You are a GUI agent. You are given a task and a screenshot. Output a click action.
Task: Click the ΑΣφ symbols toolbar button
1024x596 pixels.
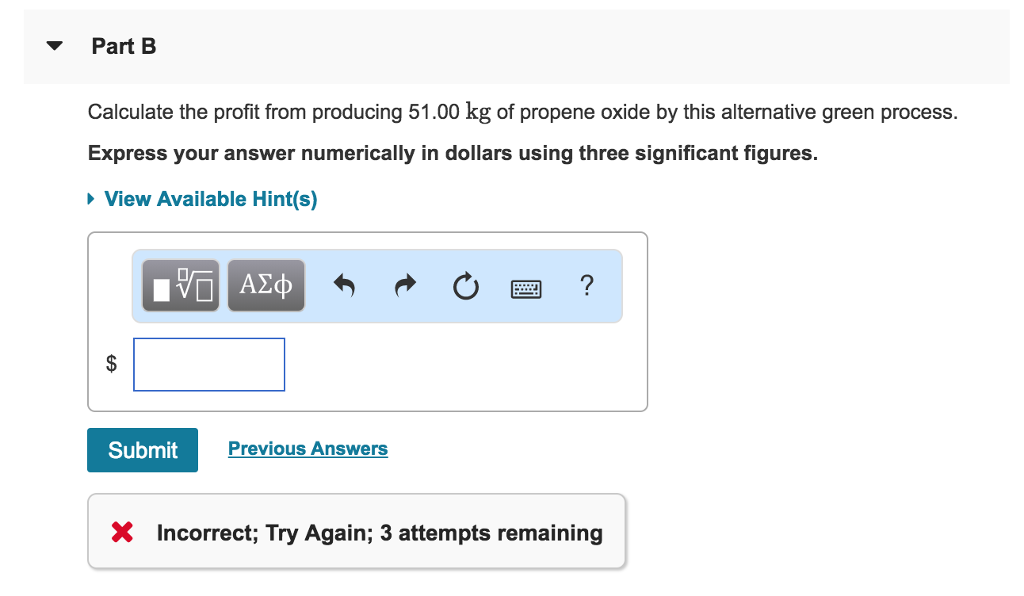pyautogui.click(x=266, y=285)
